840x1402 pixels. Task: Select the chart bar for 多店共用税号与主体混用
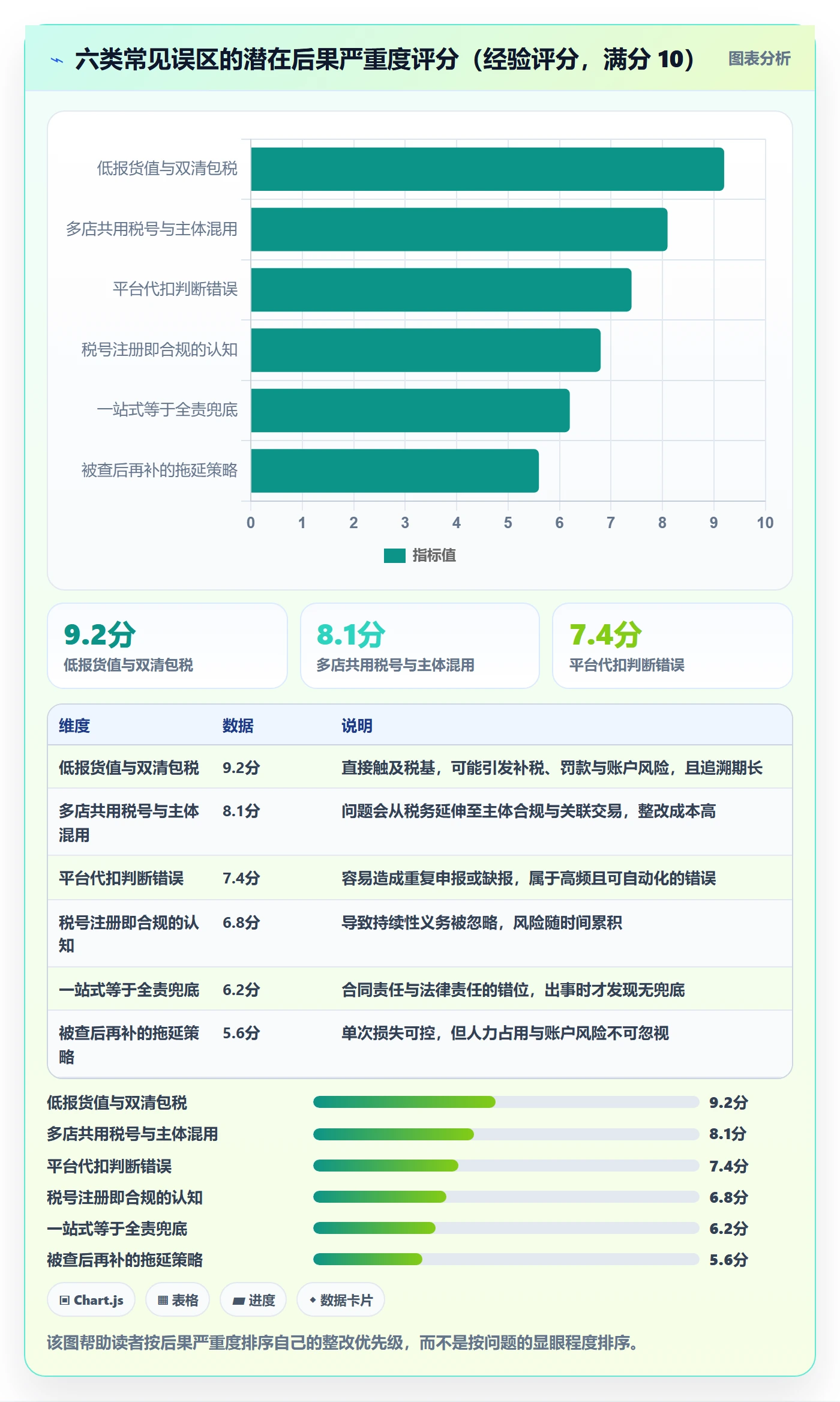459,229
